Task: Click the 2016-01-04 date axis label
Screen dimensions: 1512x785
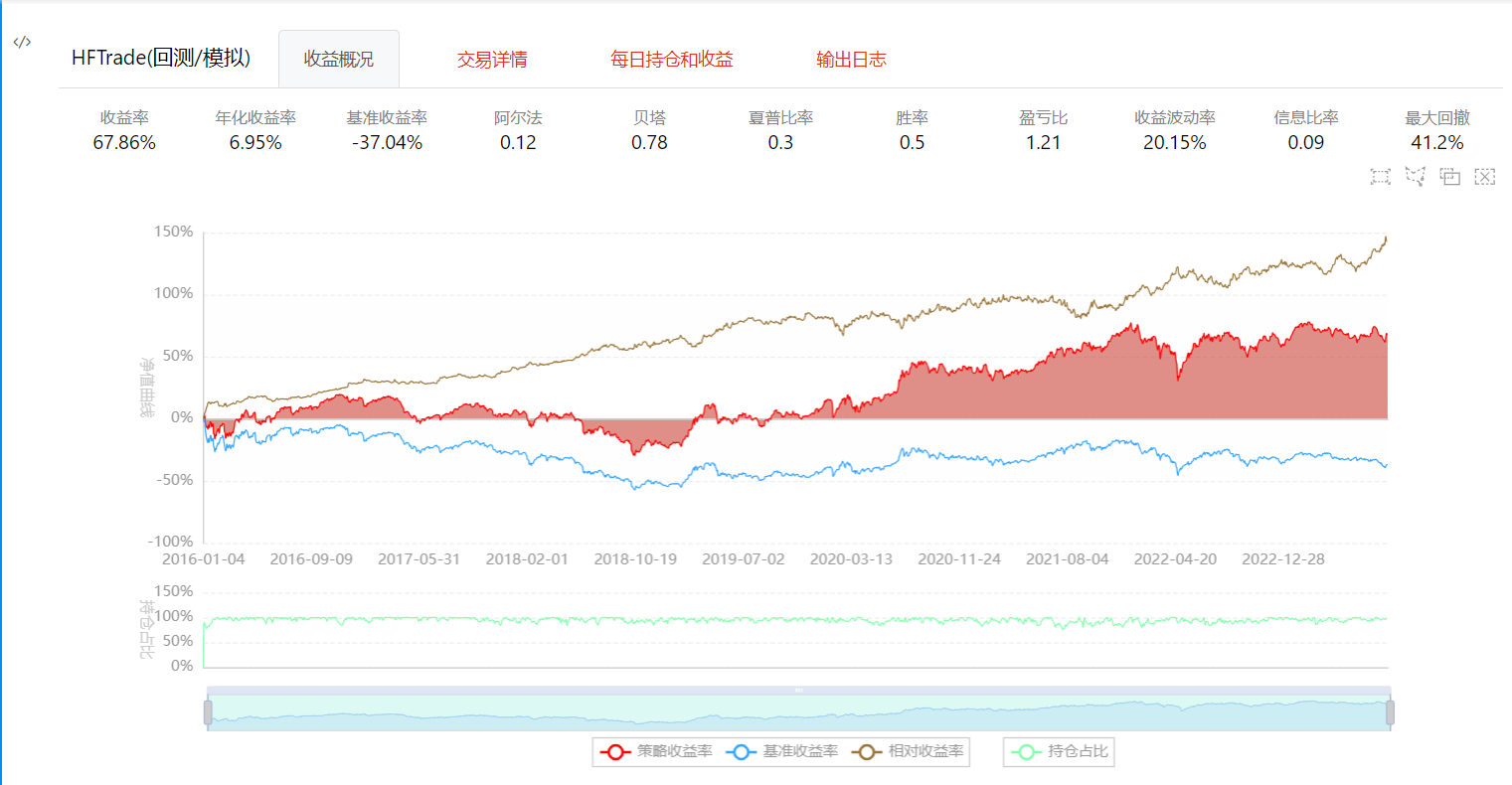Action: tap(204, 559)
